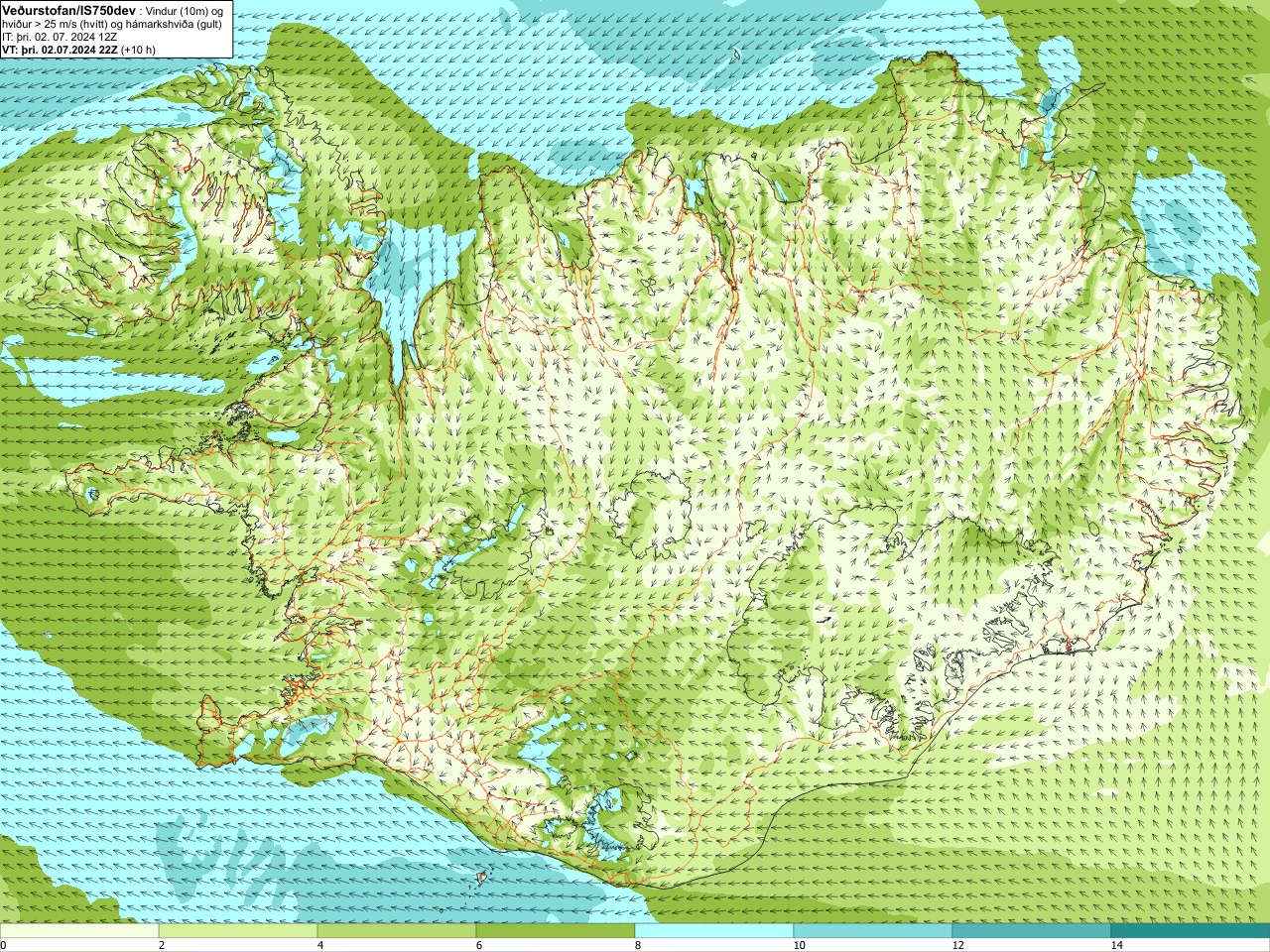Viewport: 1270px width, 952px height.
Task: Click the light green 2–4 m/s legend swatch
Action: [238, 930]
